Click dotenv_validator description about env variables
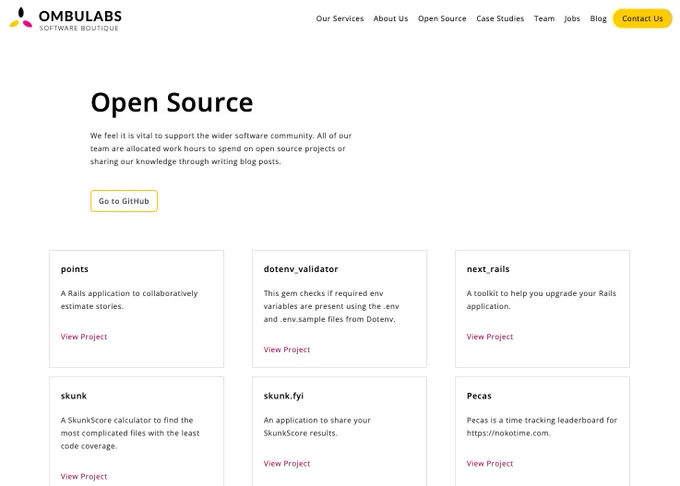Viewport: 680px width, 486px height. 331,307
